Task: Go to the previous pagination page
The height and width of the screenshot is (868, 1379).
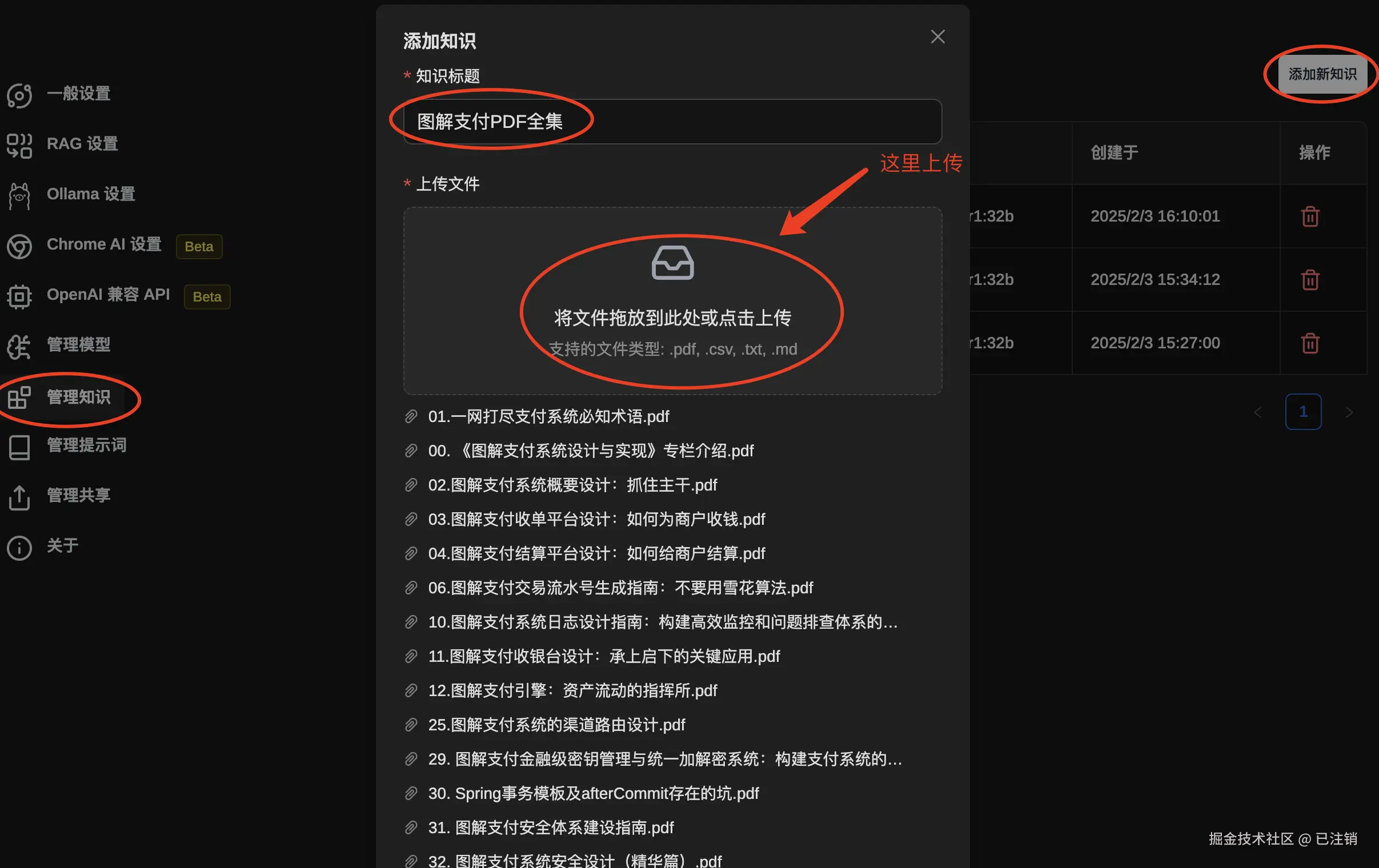Action: pyautogui.click(x=1257, y=412)
